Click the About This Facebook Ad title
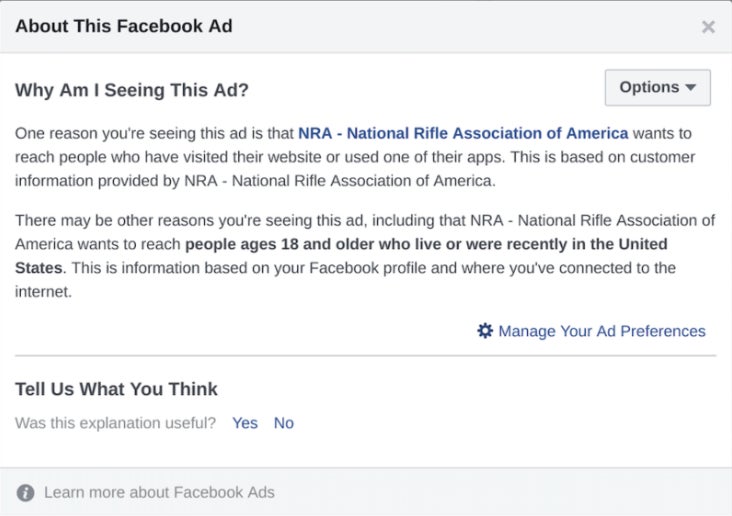 click(x=124, y=26)
